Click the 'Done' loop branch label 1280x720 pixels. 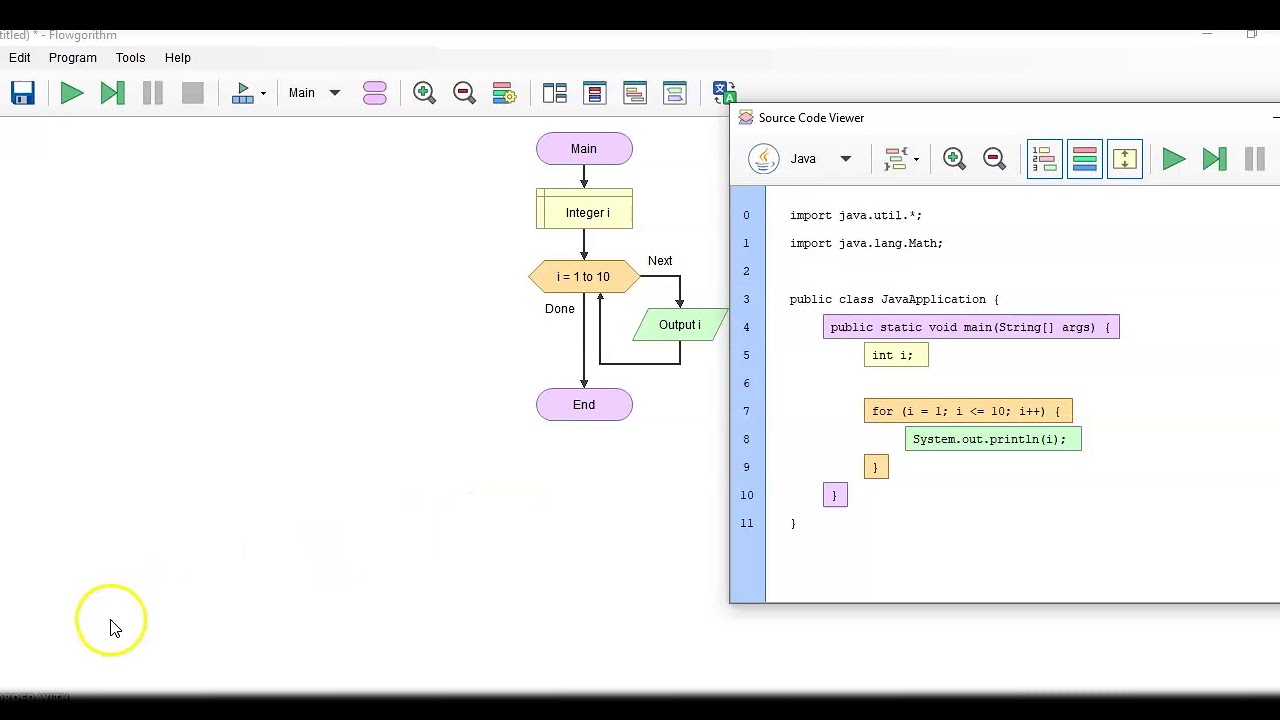[560, 309]
